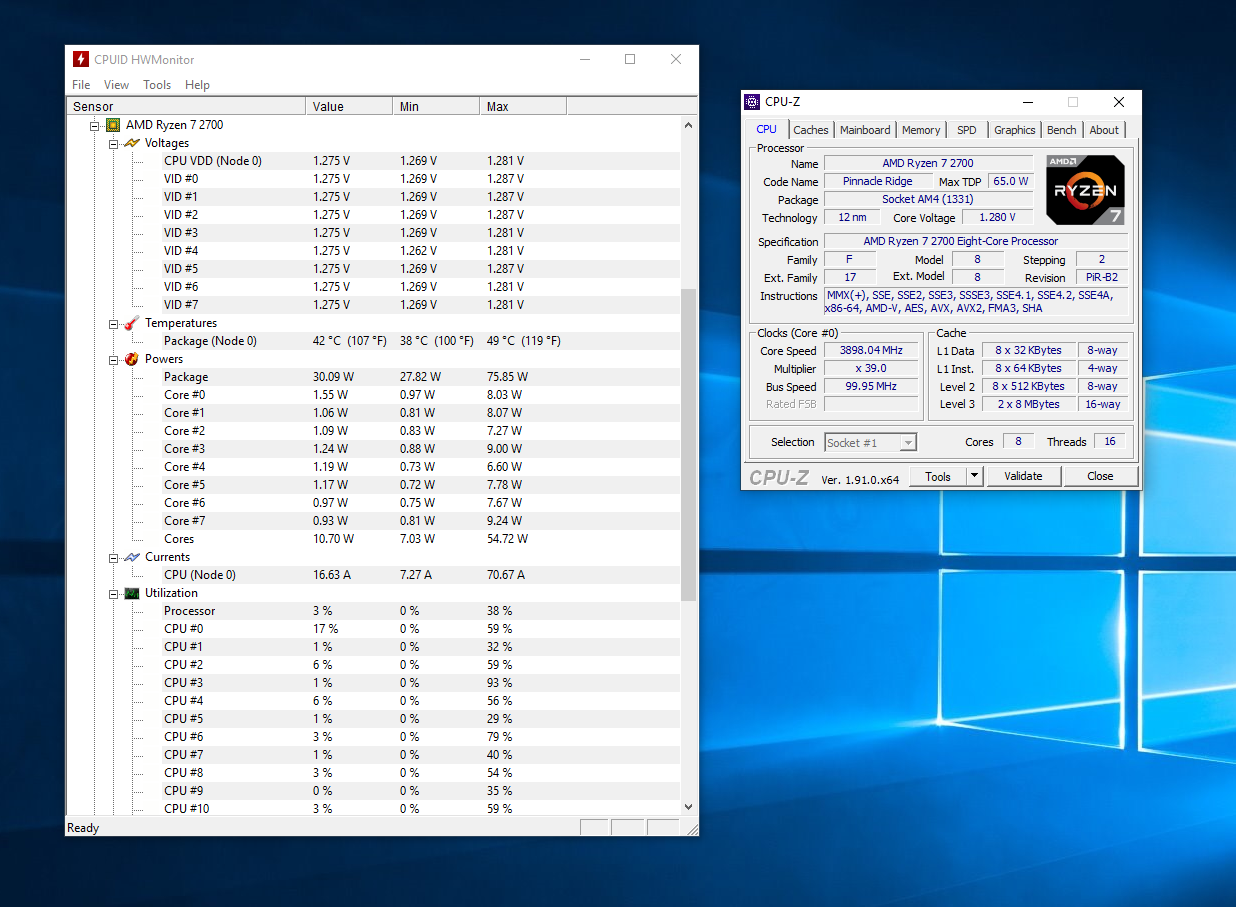Click the Name field AMD Ryzen 7 2700
This screenshot has height=907, width=1236.
(928, 163)
